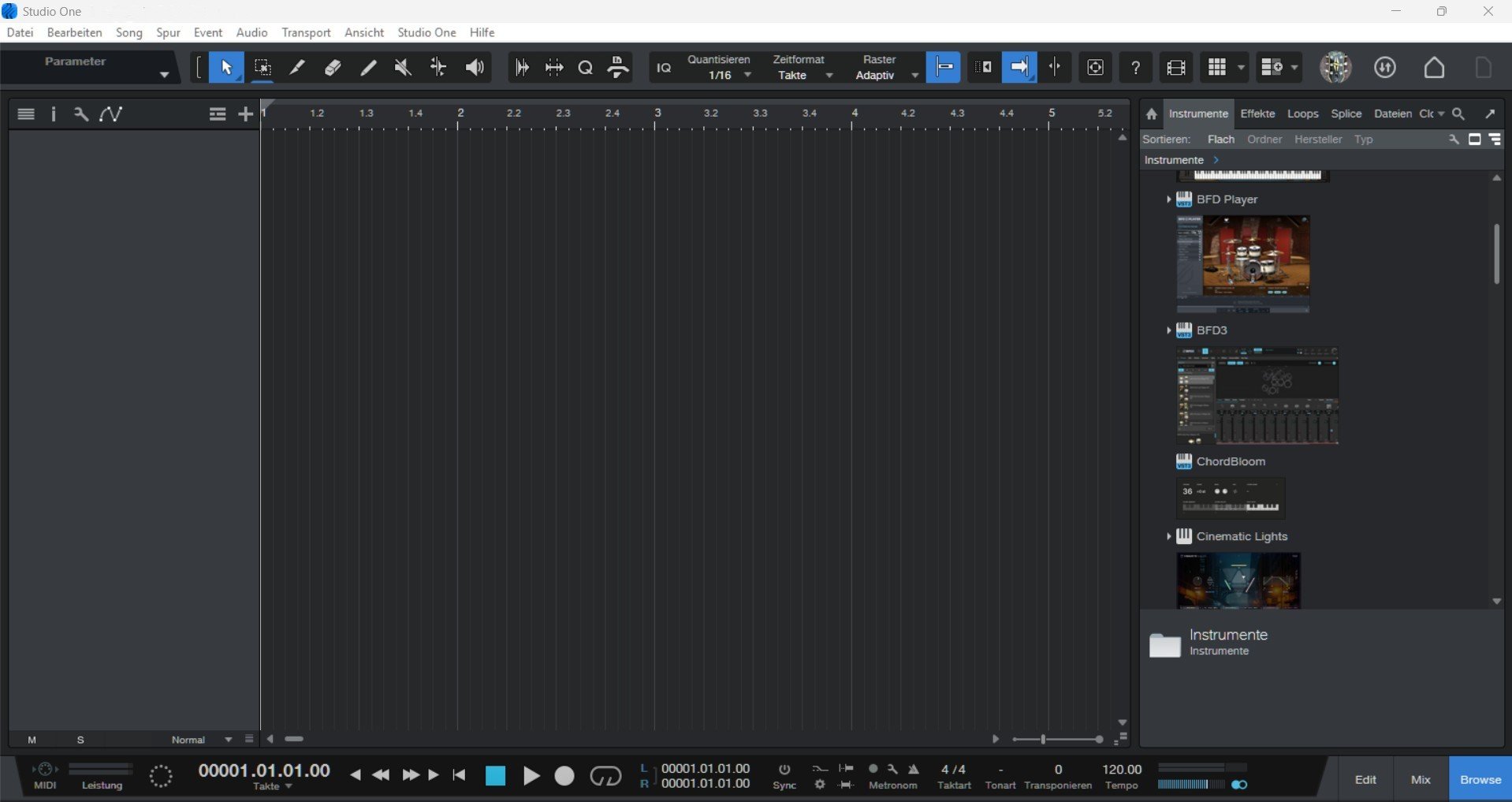This screenshot has width=1512, height=802.
Task: Click the MIDI monitor icon
Action: (45, 770)
